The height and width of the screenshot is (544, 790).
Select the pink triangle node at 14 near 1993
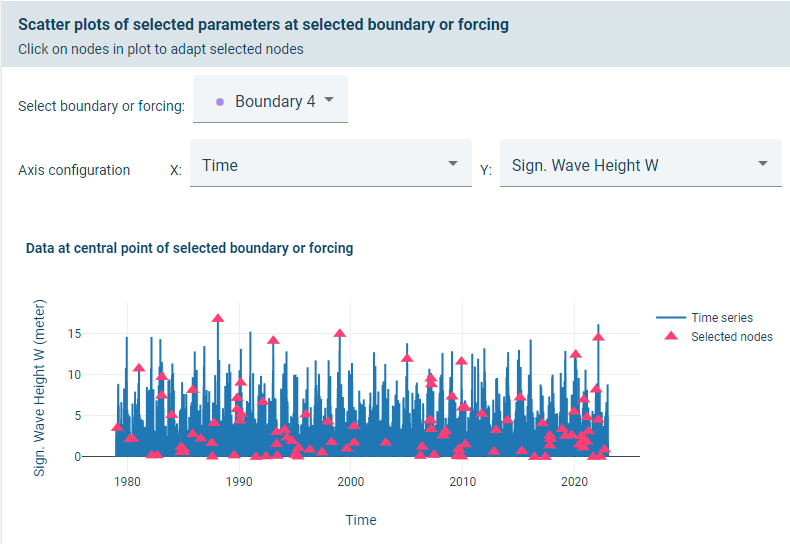pos(273,340)
